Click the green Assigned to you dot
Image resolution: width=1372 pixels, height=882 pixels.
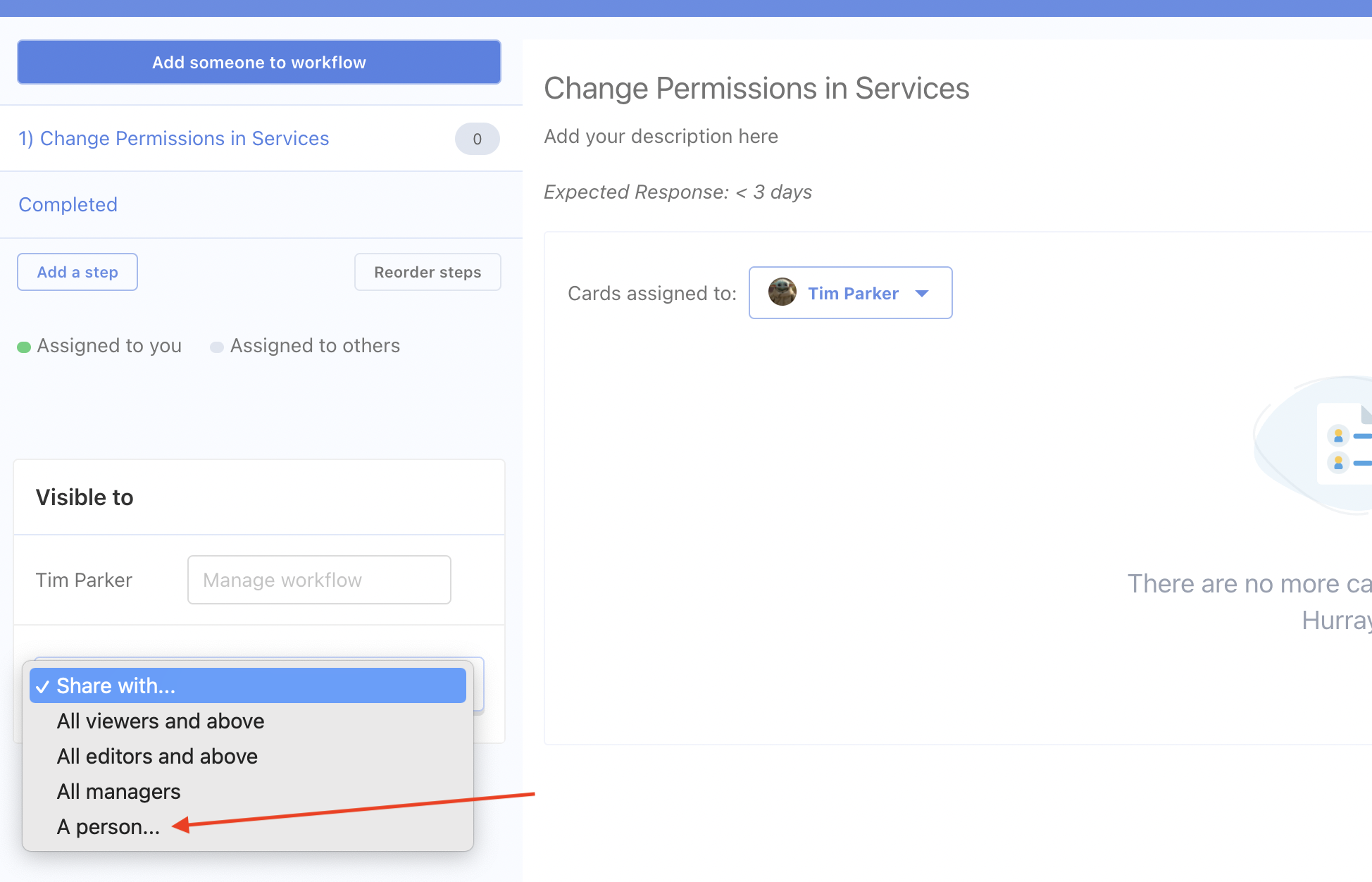23,347
